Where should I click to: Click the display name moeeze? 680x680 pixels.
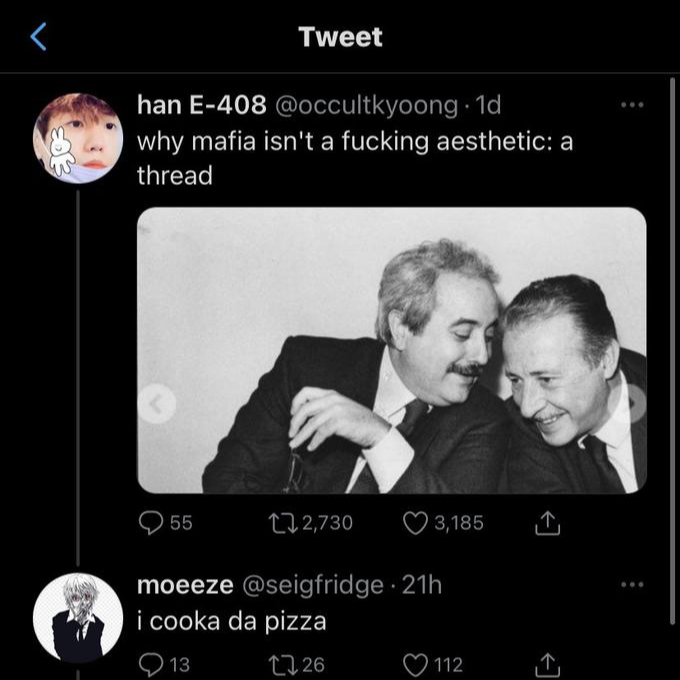point(179,586)
